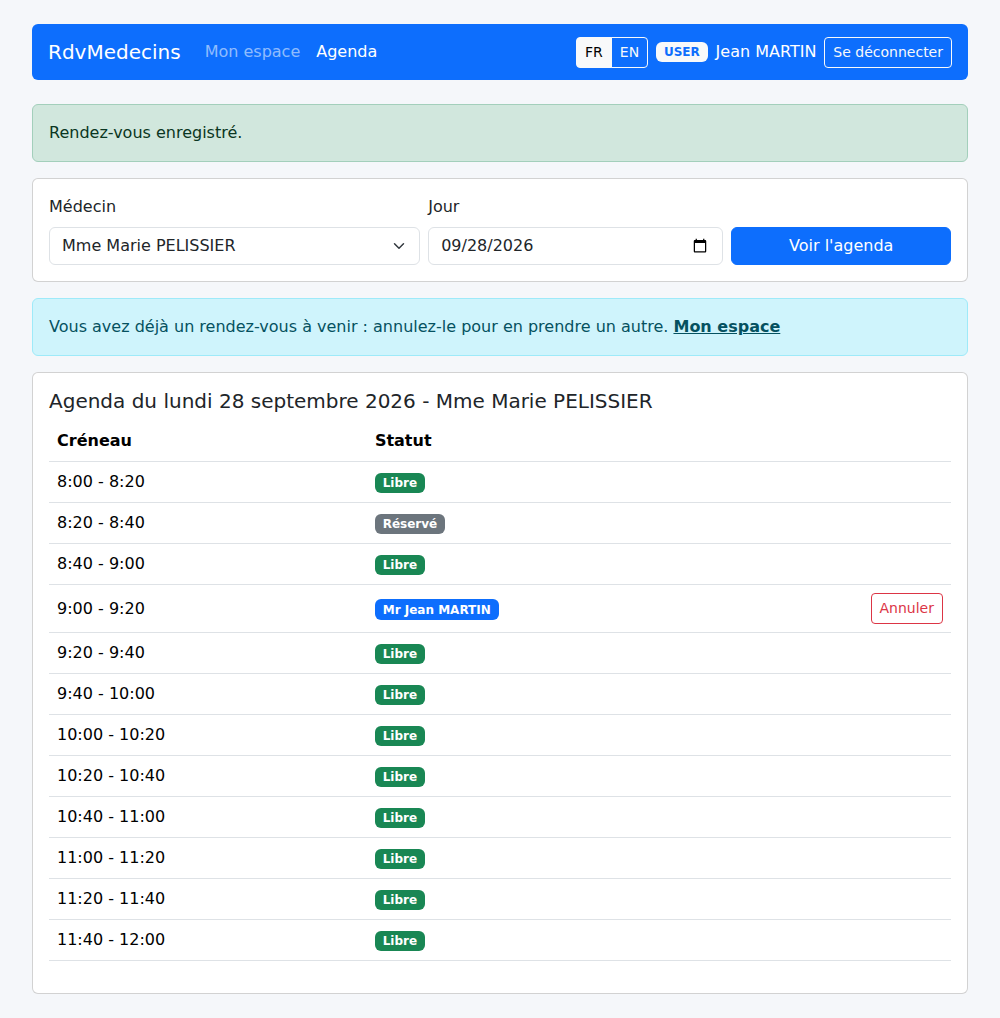Click the Libre badge for 10:20 - 10:40
This screenshot has width=1000, height=1018.
(x=400, y=776)
